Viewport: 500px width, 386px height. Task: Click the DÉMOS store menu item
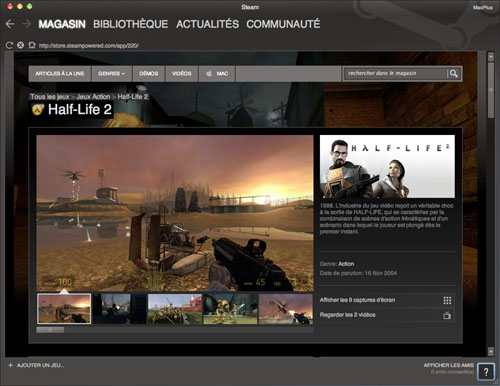(x=149, y=73)
